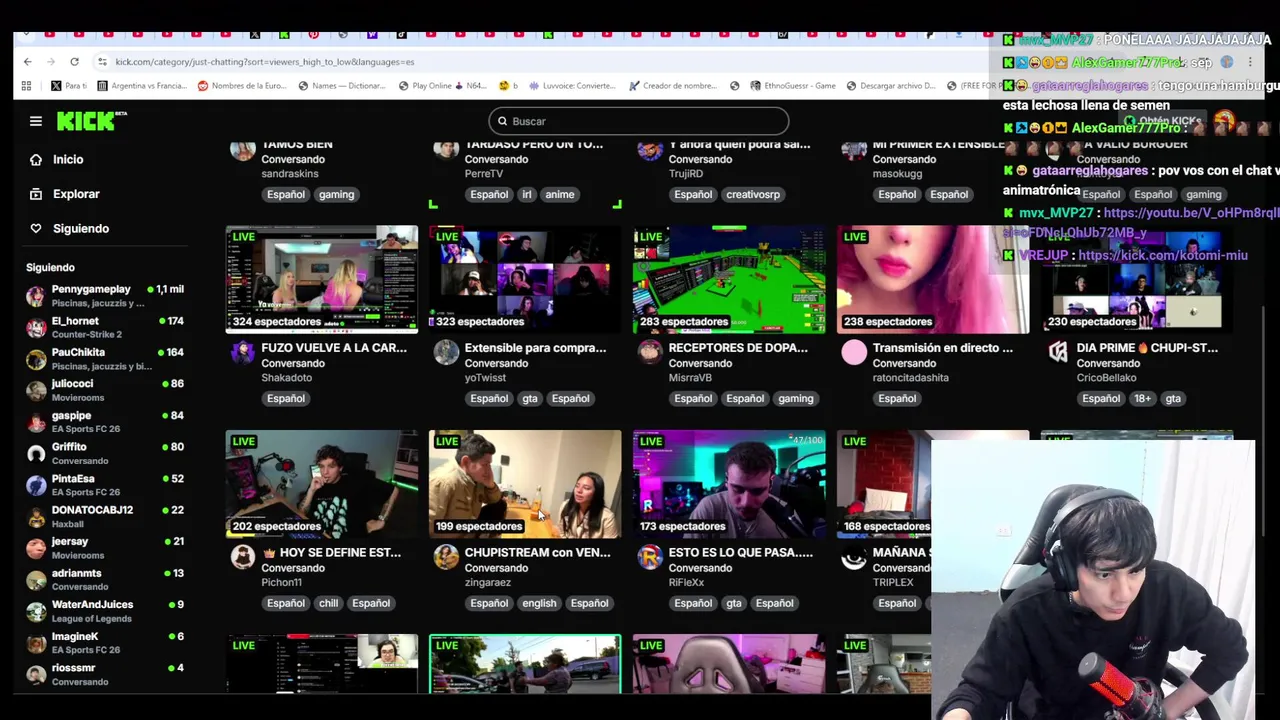Open the 'Para ti' X bookmark
The height and width of the screenshot is (720, 1280).
[x=69, y=86]
